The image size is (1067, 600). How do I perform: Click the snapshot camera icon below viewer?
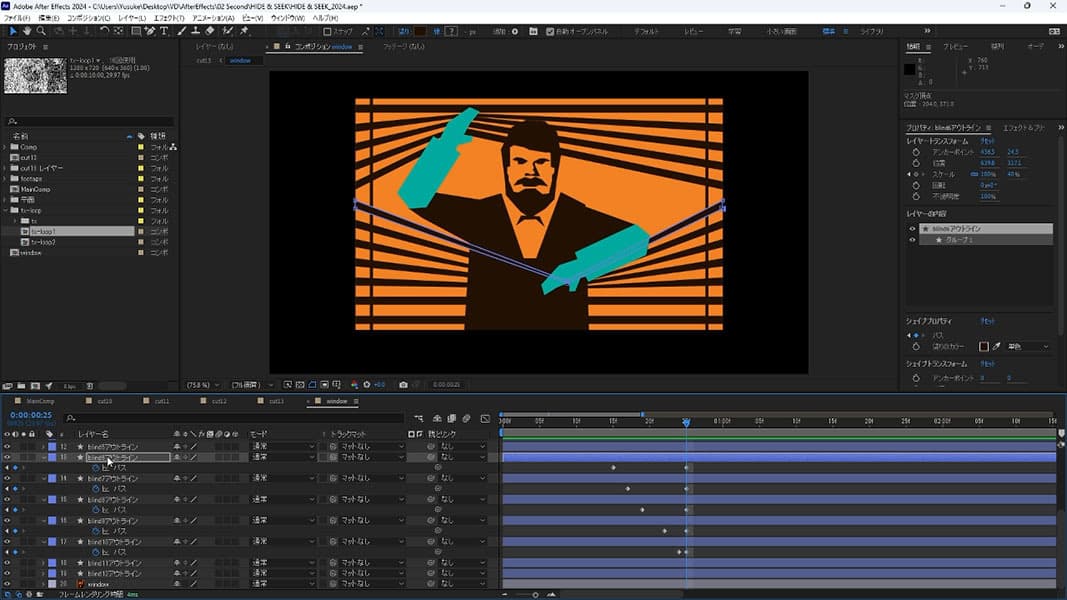[x=403, y=384]
